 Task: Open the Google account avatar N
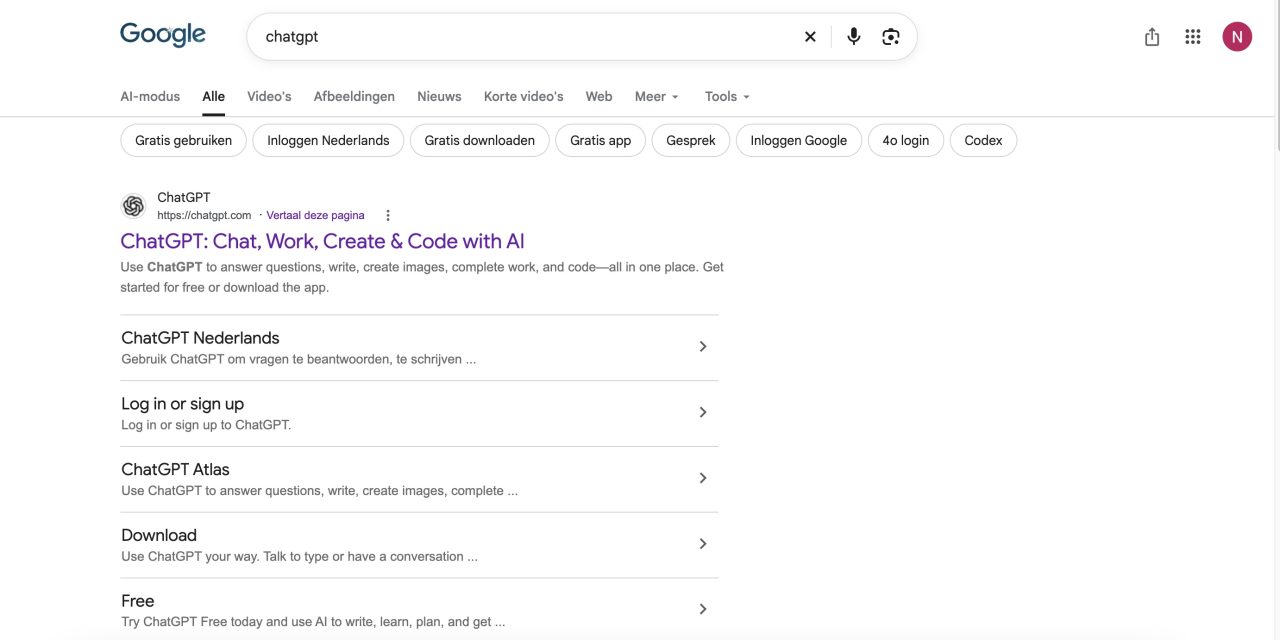[1237, 37]
